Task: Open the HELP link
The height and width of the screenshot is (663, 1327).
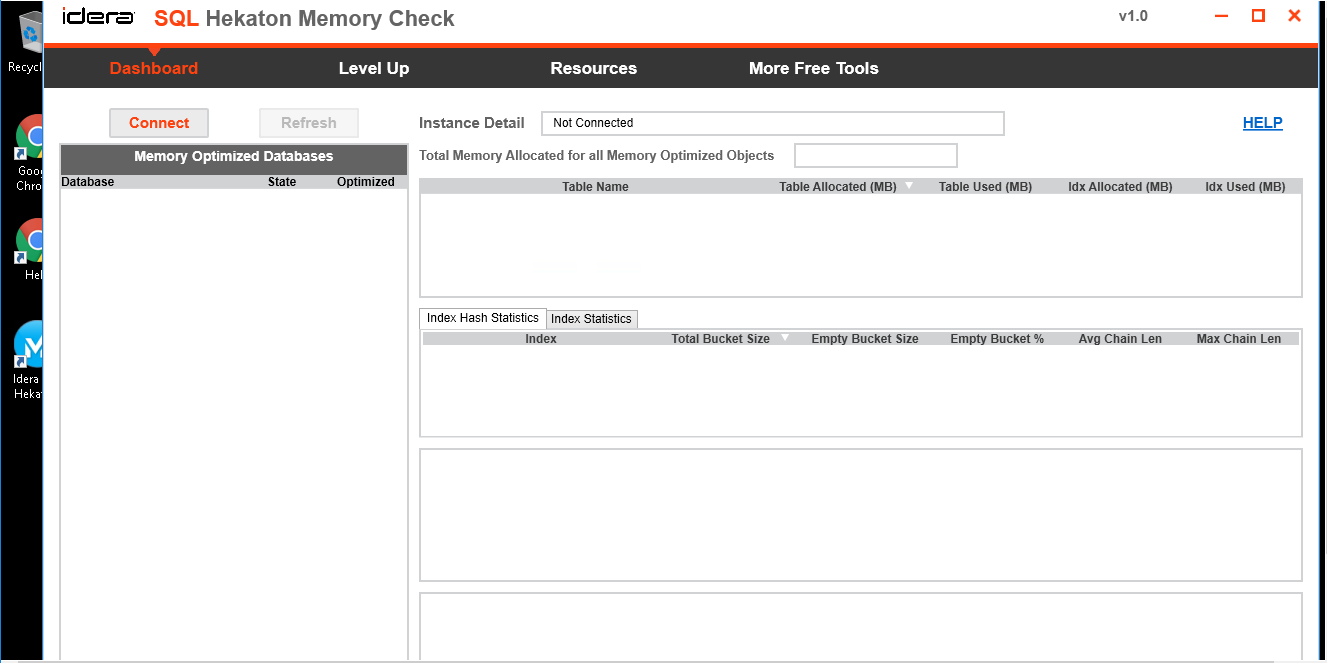Action: (x=1262, y=123)
